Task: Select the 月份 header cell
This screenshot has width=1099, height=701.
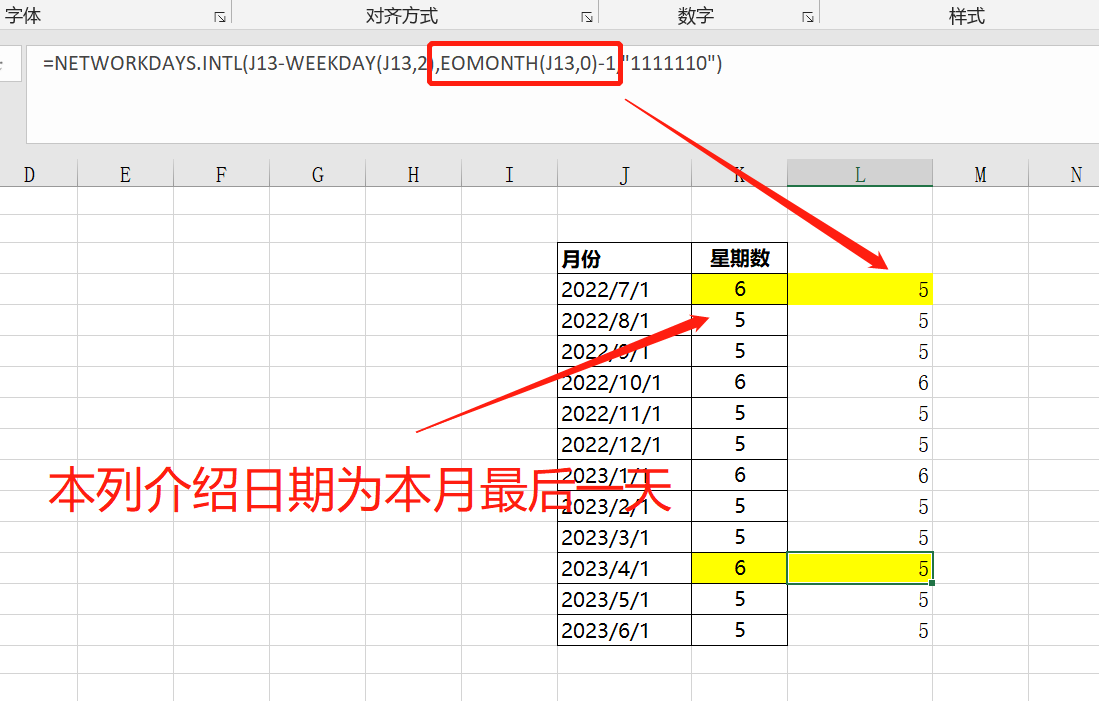Action: (x=624, y=259)
